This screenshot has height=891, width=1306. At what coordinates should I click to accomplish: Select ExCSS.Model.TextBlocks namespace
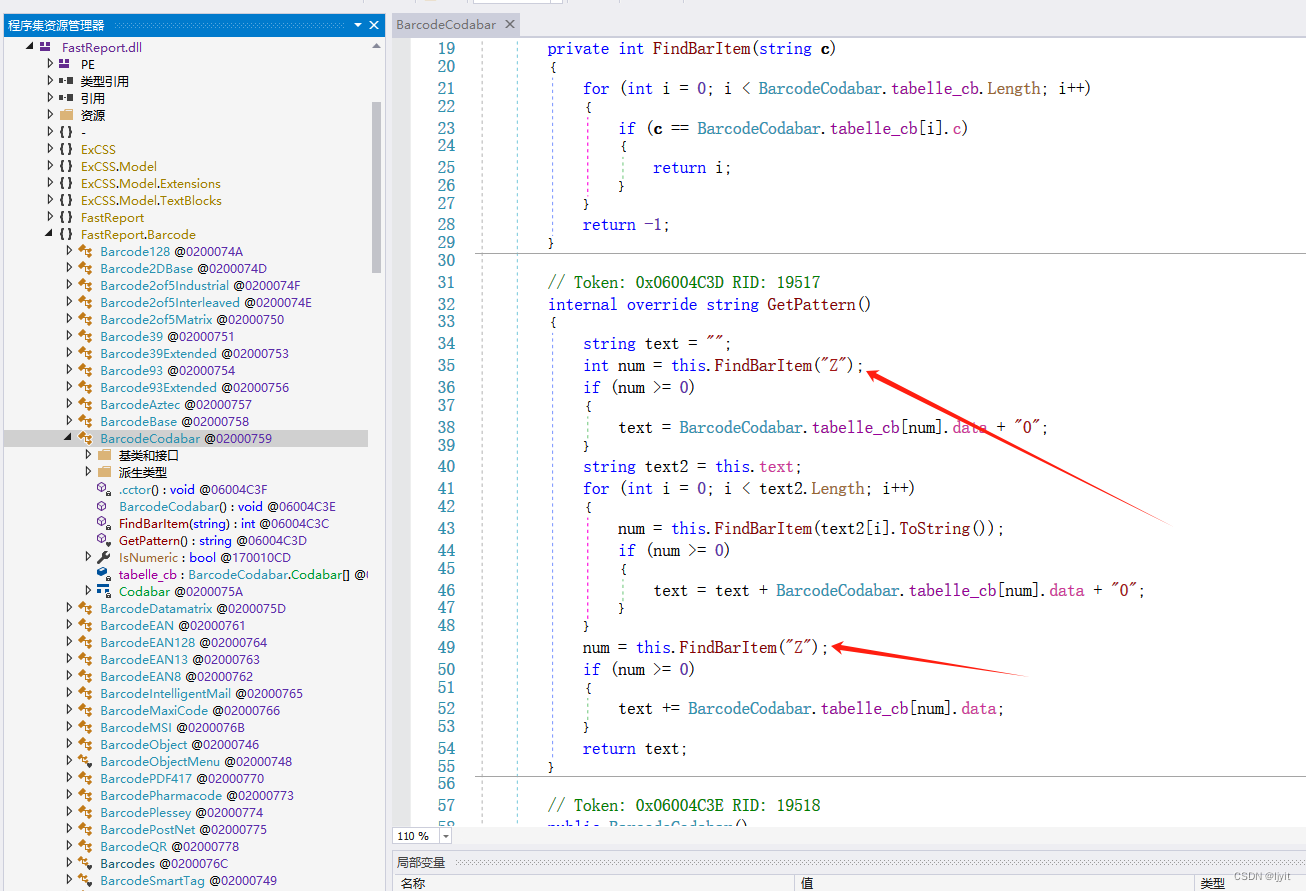(151, 200)
